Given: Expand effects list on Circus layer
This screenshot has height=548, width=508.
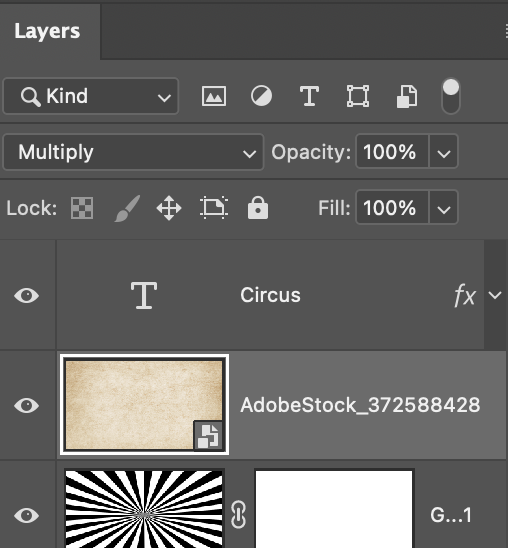Looking at the screenshot, I should [x=495, y=295].
